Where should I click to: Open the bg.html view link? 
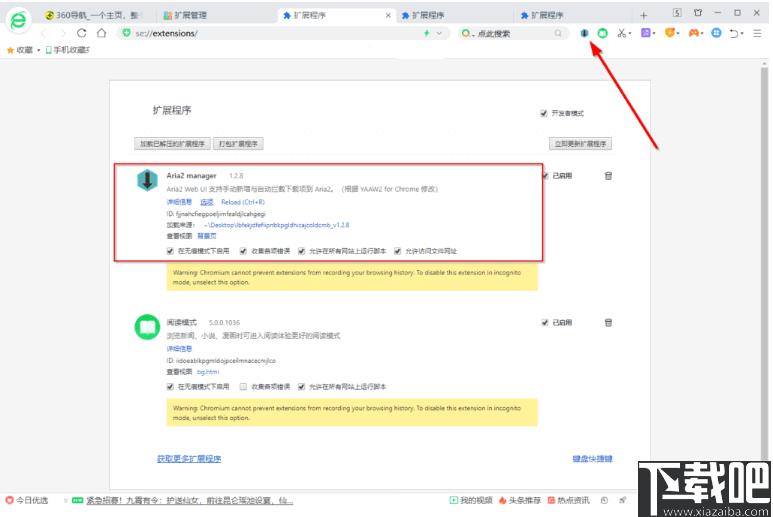(208, 372)
